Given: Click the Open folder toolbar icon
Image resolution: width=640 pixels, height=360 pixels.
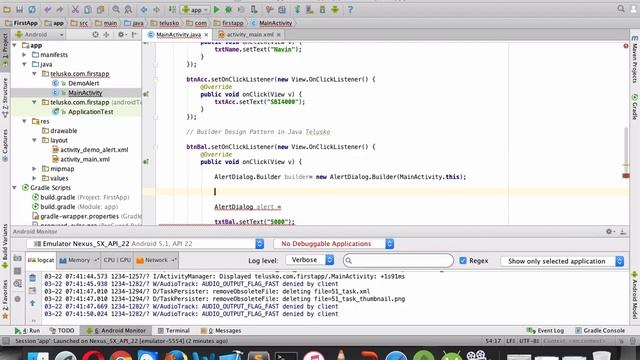Looking at the screenshot, I should coord(7,9).
